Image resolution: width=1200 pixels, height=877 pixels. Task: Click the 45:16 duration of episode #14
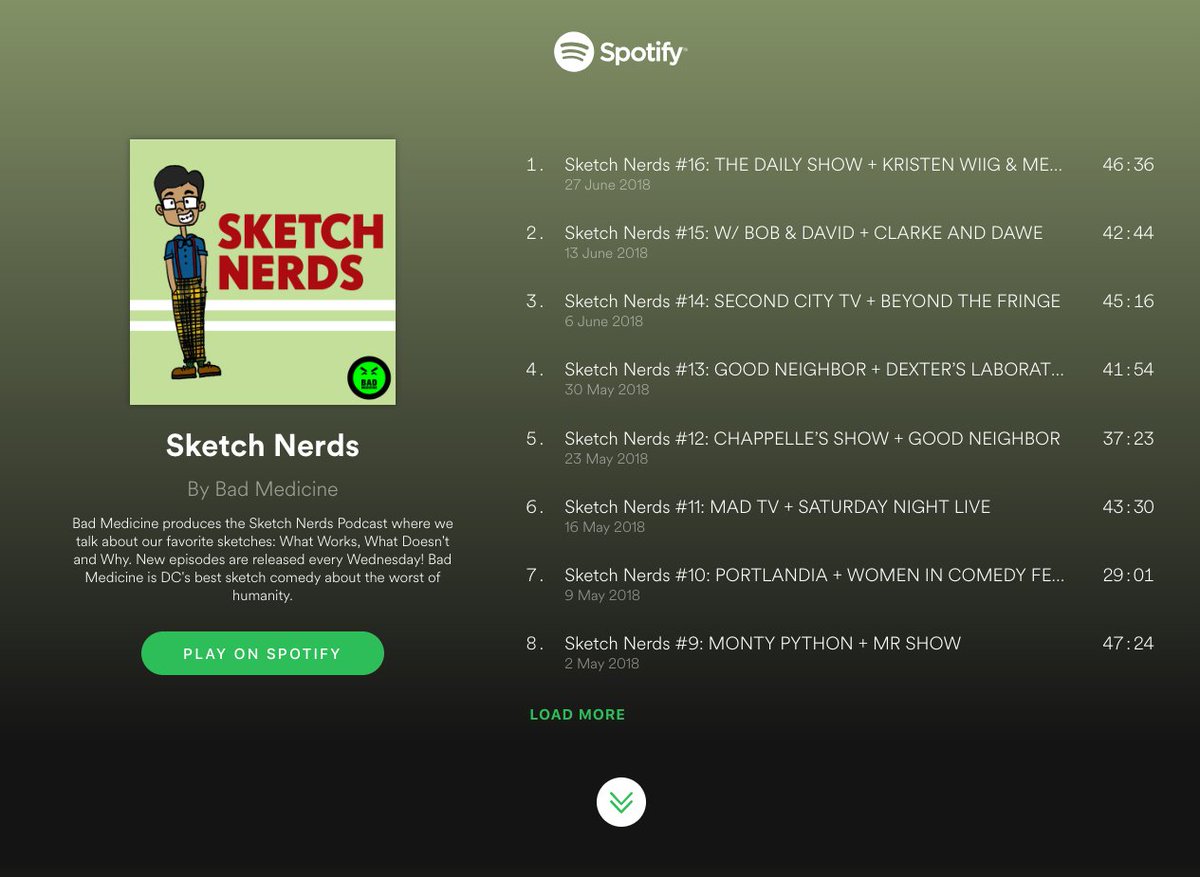(x=1128, y=300)
